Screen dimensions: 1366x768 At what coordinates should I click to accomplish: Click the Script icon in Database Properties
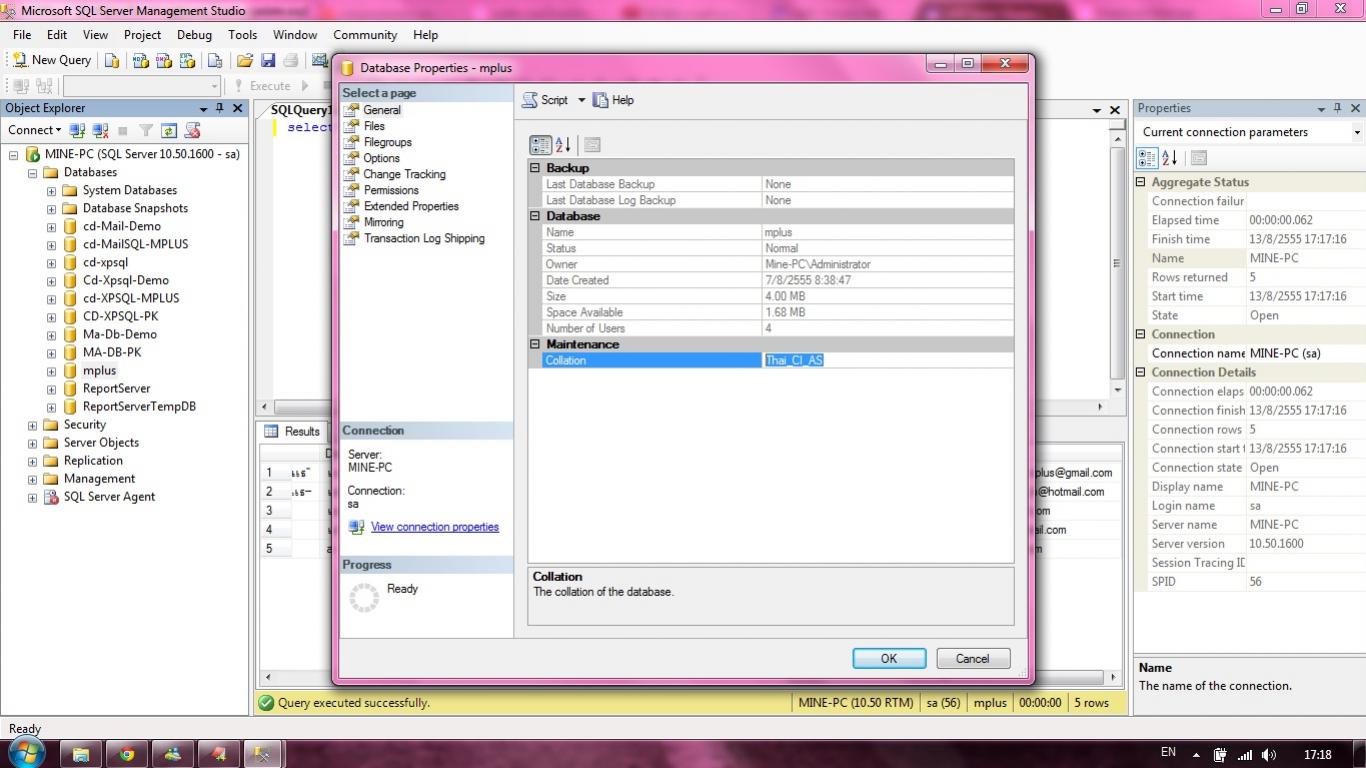[528, 100]
